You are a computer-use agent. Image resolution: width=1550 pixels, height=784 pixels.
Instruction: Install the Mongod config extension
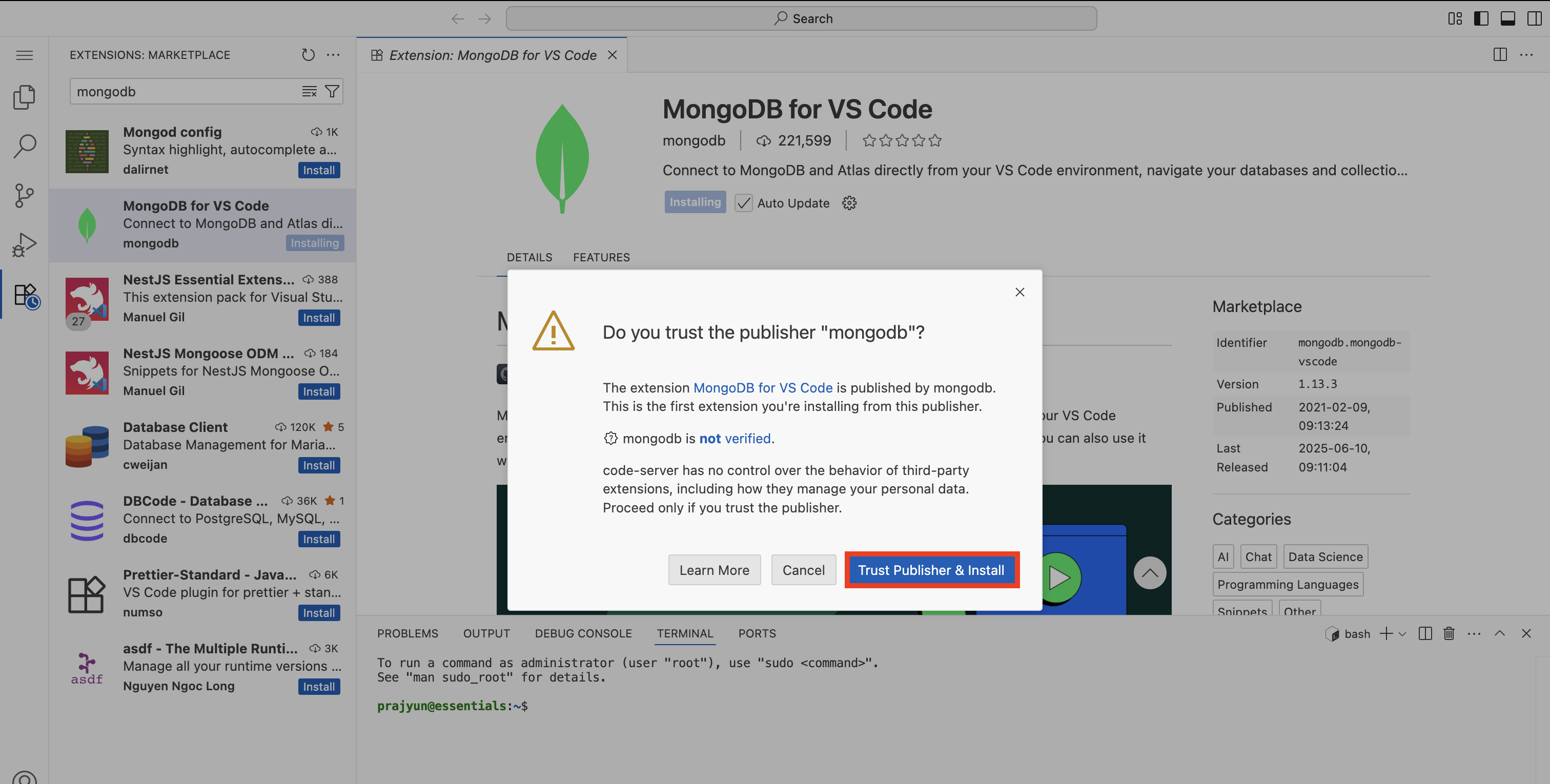point(319,170)
